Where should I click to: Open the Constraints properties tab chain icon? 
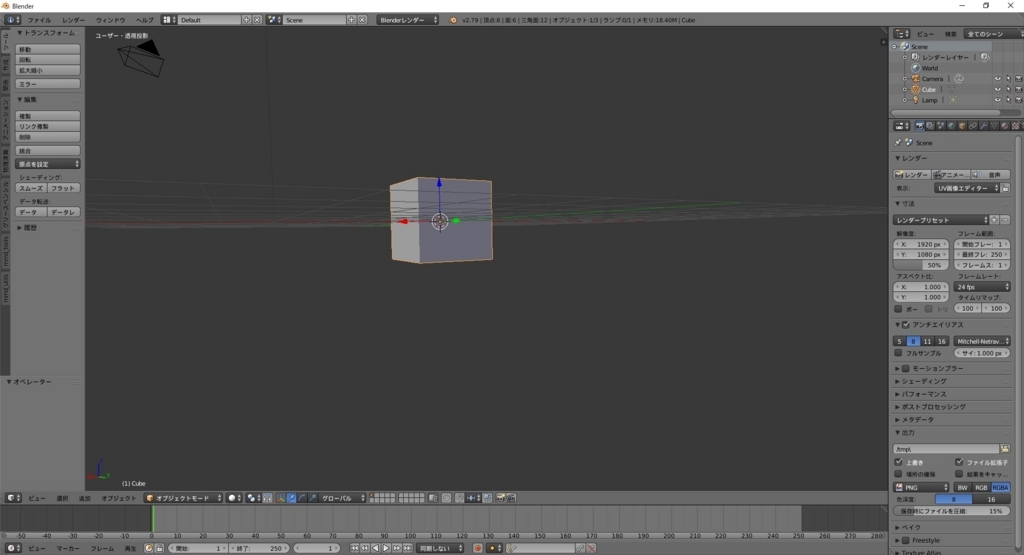(x=973, y=126)
